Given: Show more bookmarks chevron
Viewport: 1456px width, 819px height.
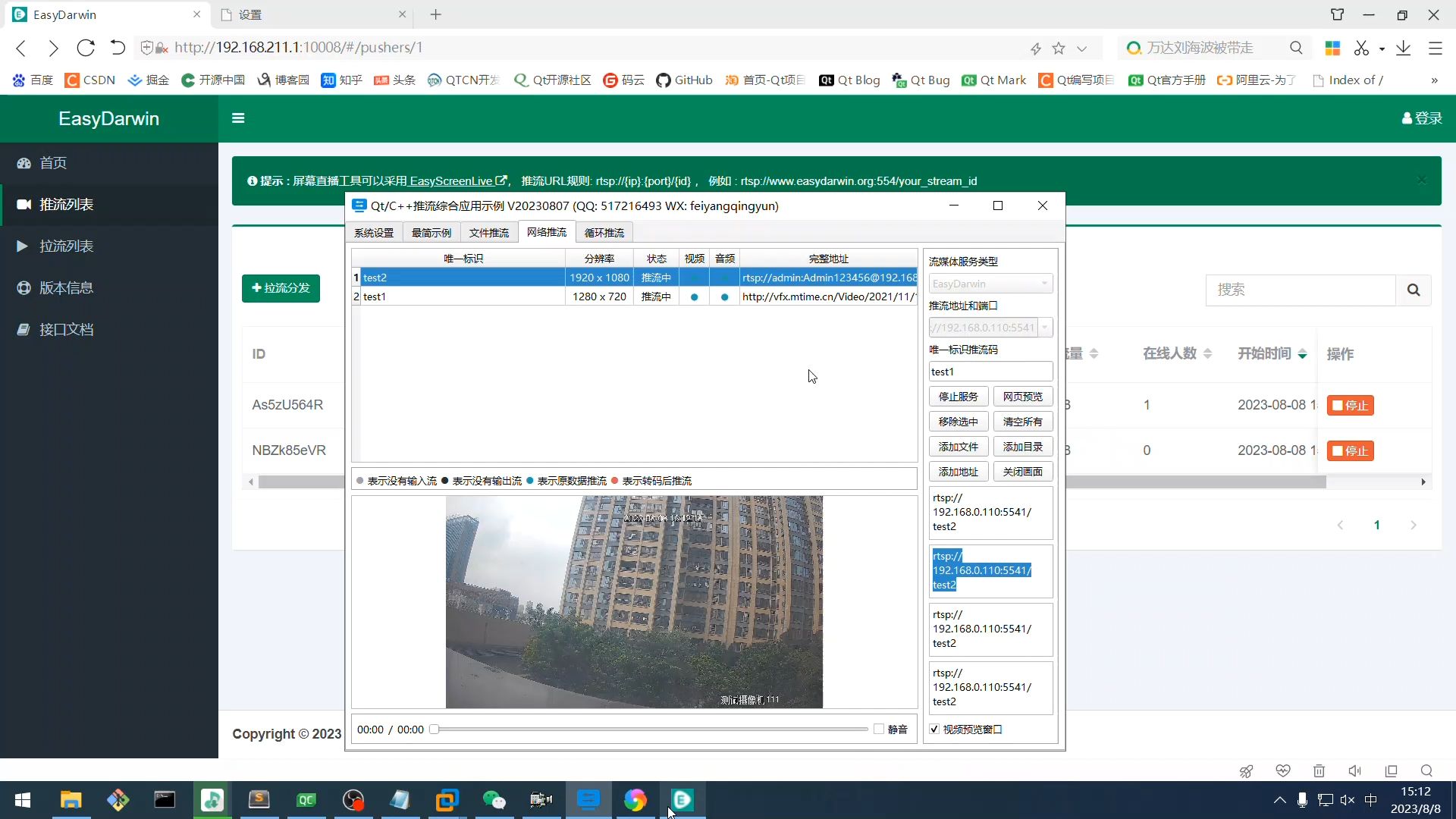Looking at the screenshot, I should point(1434,80).
